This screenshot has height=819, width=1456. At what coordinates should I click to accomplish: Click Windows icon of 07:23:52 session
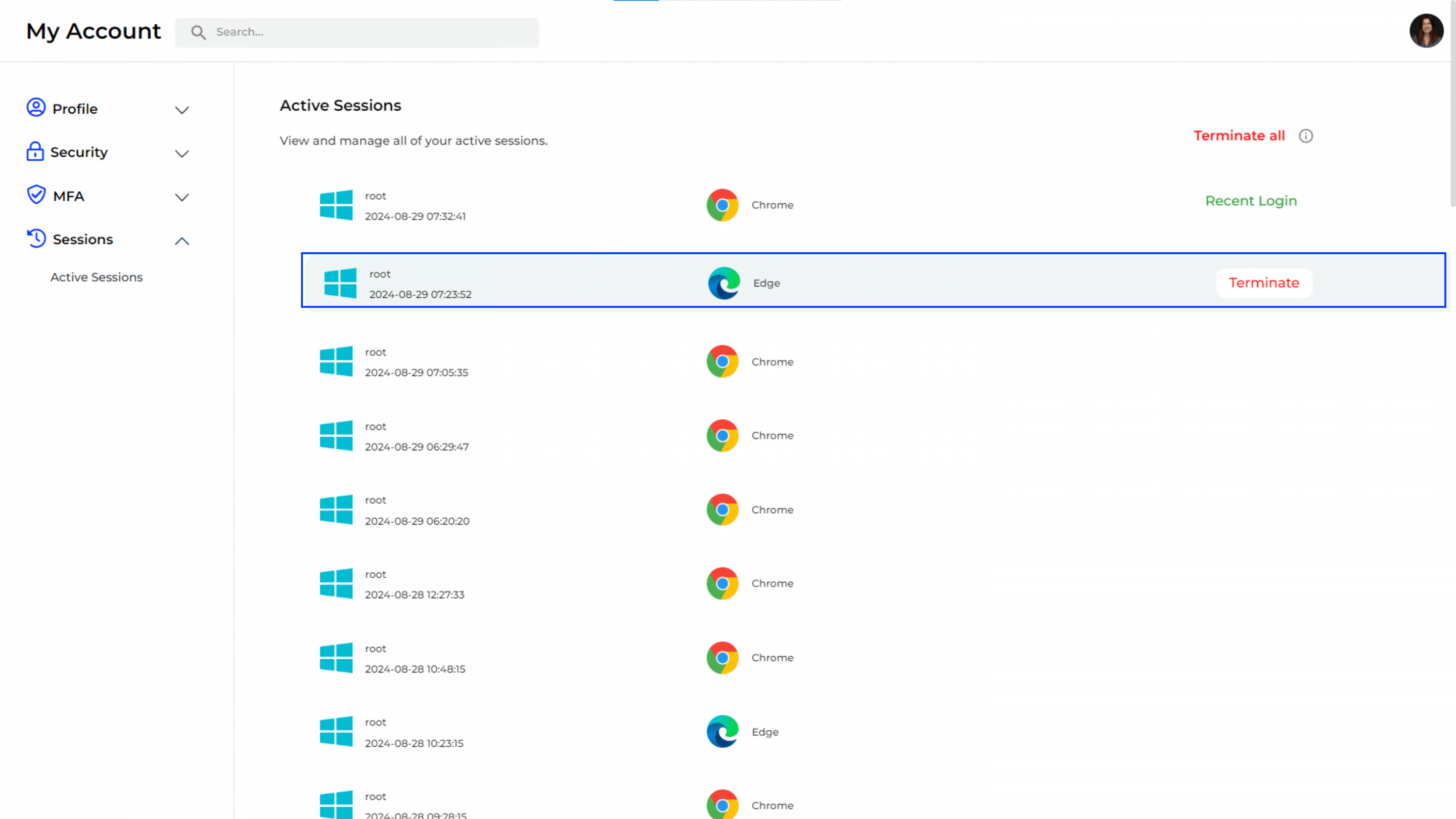tap(340, 283)
